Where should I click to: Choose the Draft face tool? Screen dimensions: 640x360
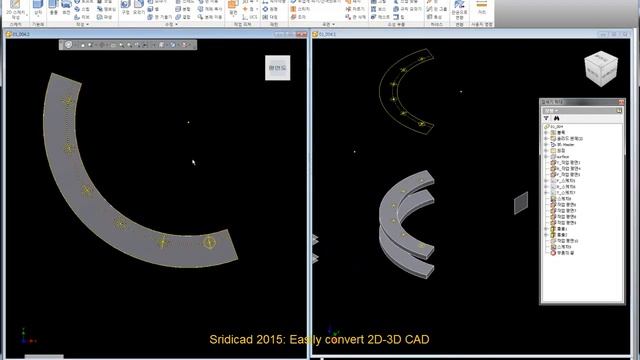coord(160,17)
